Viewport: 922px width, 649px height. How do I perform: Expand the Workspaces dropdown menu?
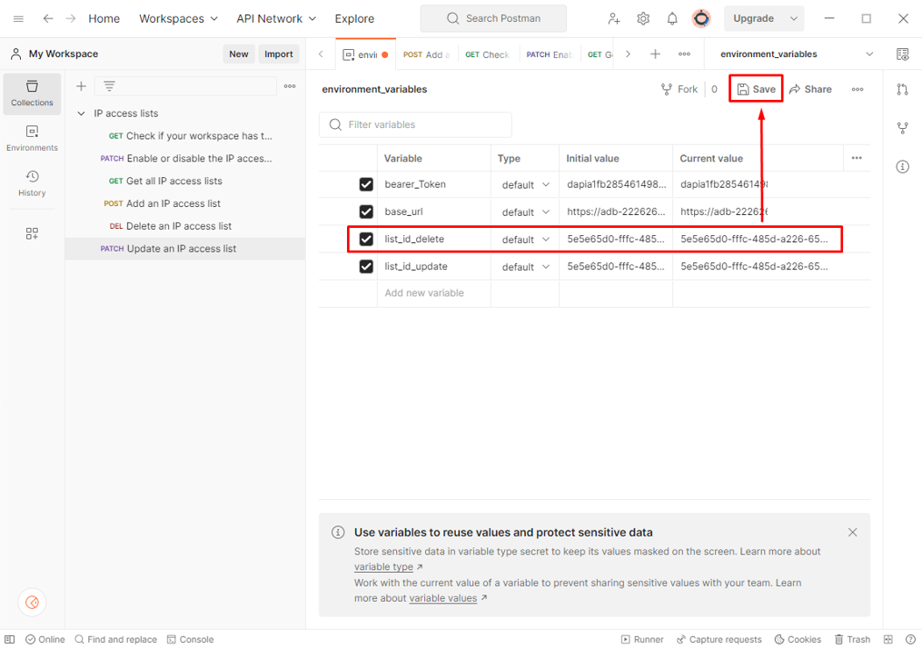click(x=178, y=19)
